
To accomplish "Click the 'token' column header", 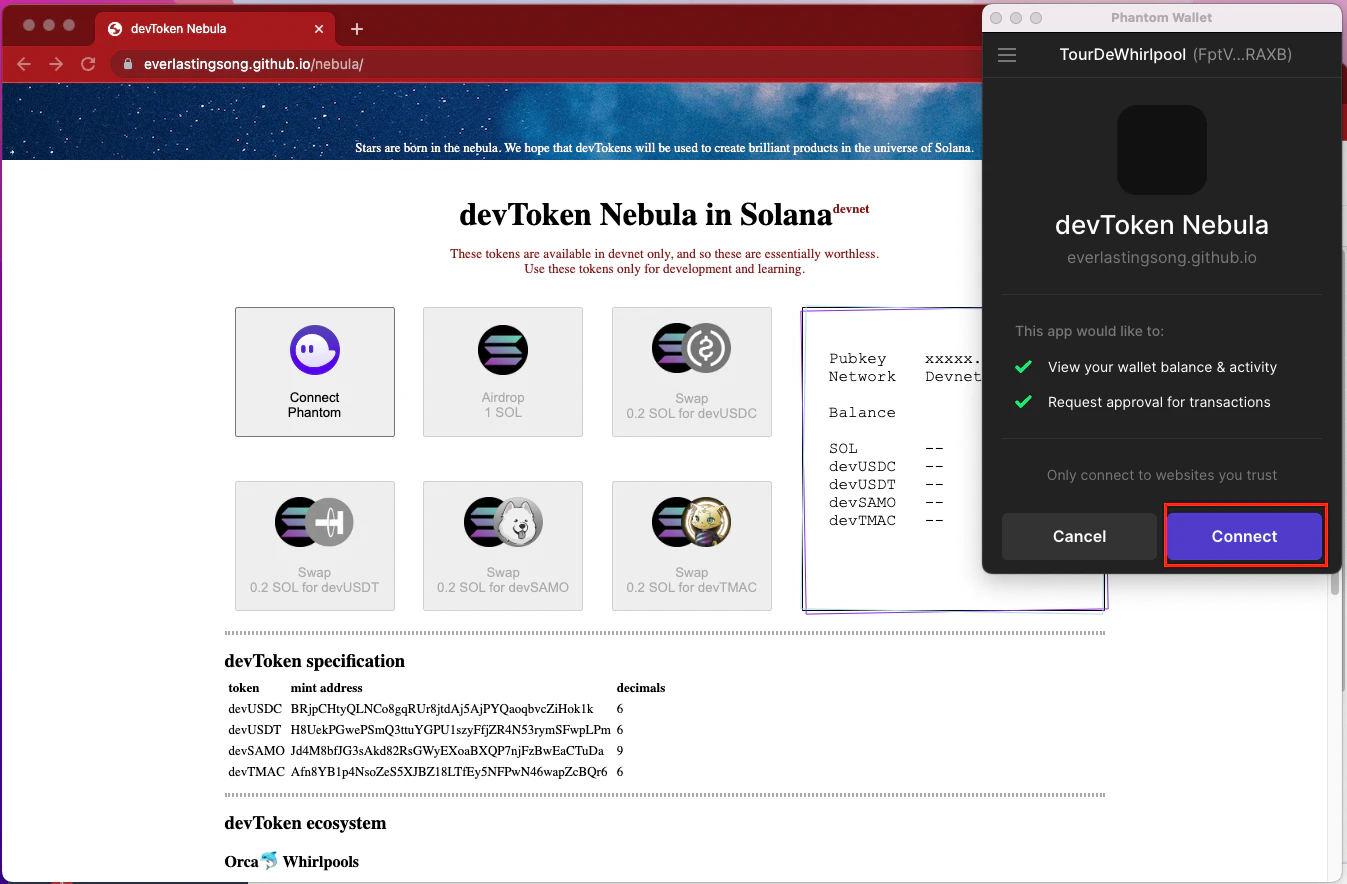I will [x=244, y=688].
